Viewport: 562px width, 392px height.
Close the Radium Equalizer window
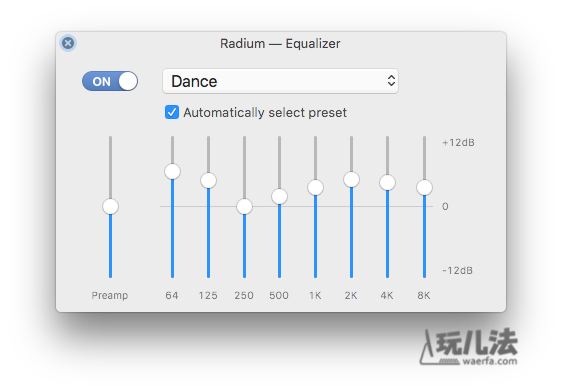click(68, 43)
